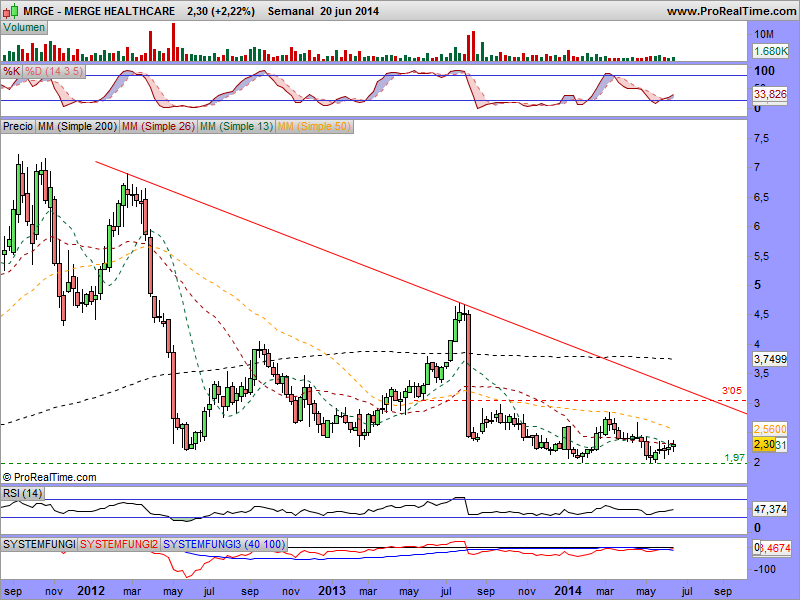Click the 10M volume axis label

pos(764,34)
